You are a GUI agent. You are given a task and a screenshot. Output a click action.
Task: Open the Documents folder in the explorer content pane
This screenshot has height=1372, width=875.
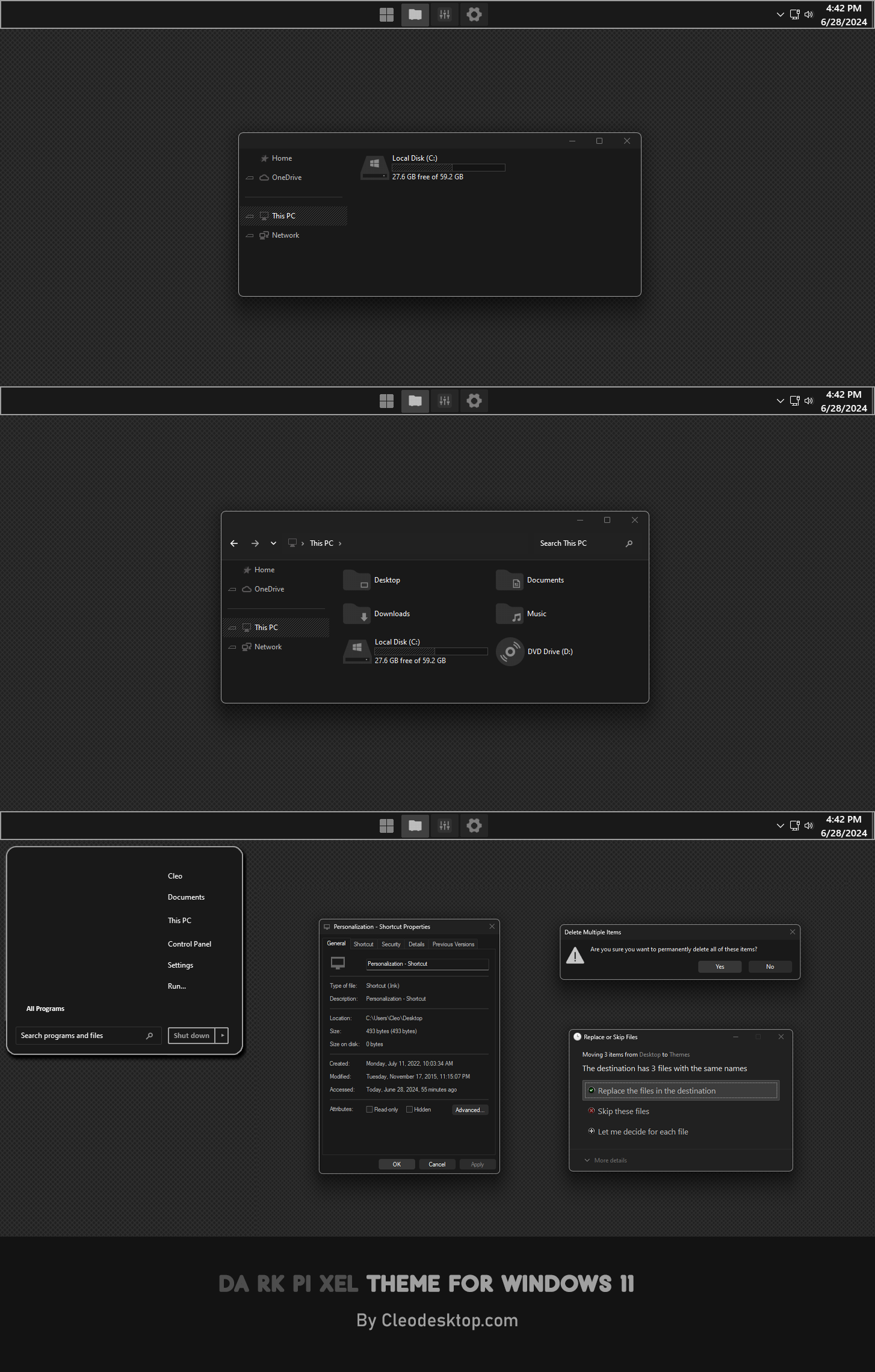tap(530, 580)
